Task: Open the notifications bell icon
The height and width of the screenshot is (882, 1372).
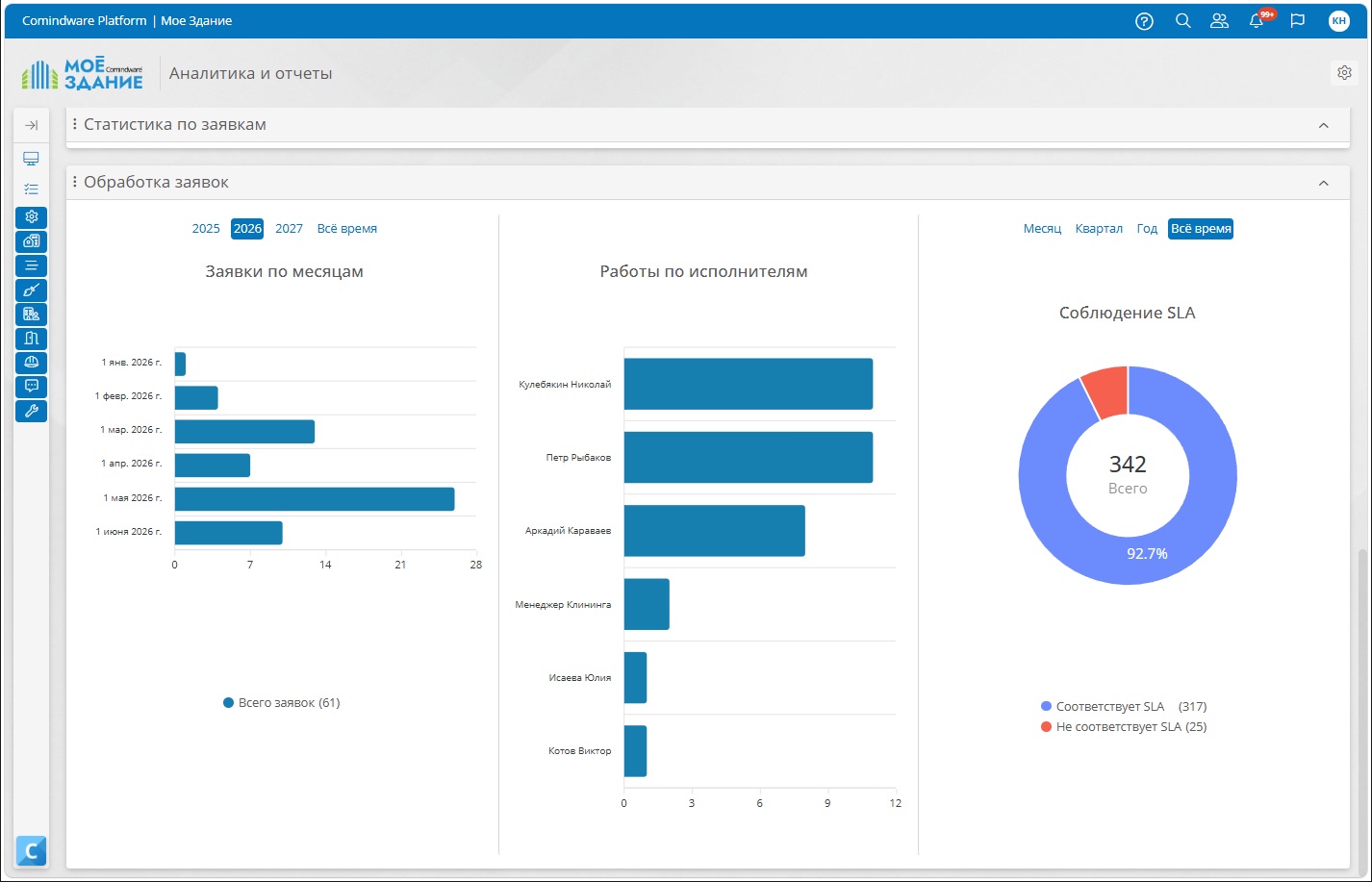Action: click(1257, 21)
